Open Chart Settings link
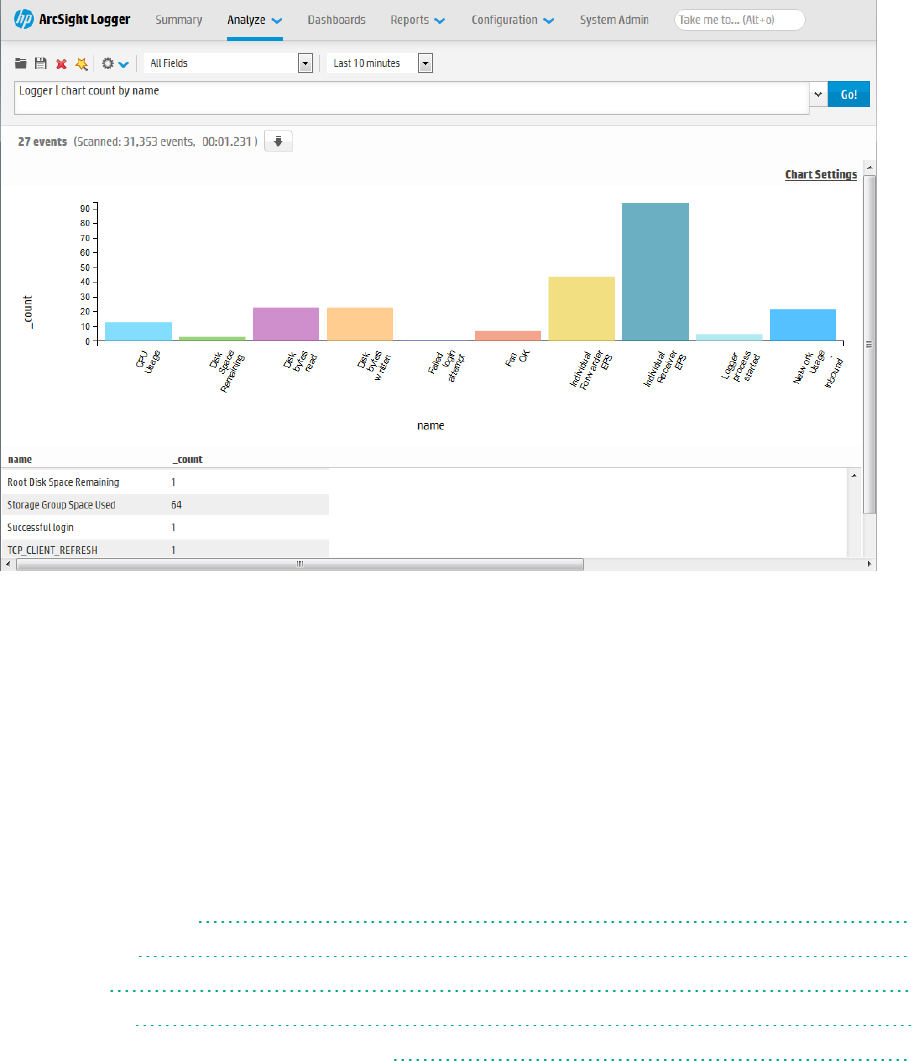The width and height of the screenshot is (912, 1061). (x=821, y=175)
